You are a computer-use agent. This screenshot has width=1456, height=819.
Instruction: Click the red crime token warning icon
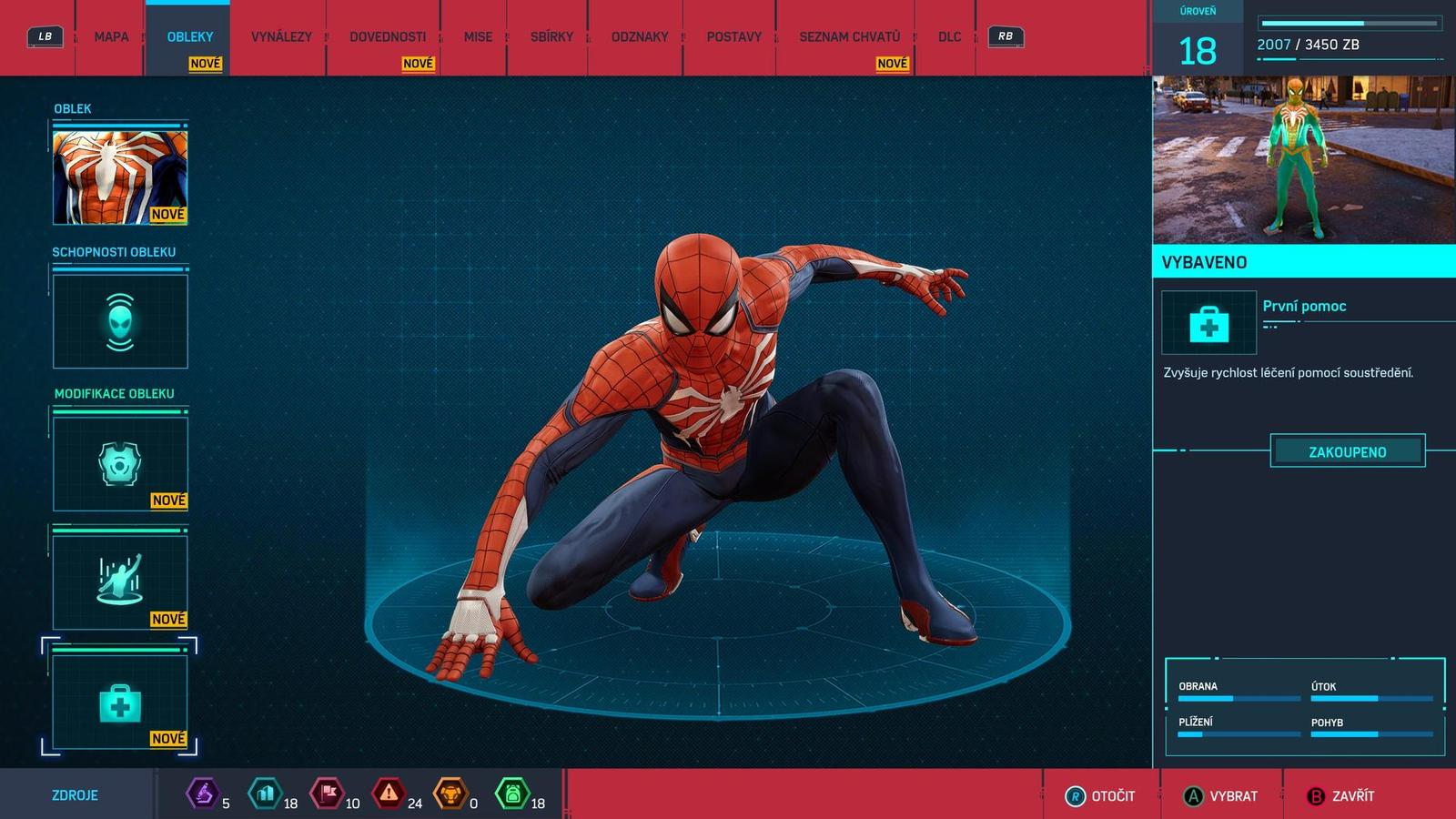coord(389,794)
